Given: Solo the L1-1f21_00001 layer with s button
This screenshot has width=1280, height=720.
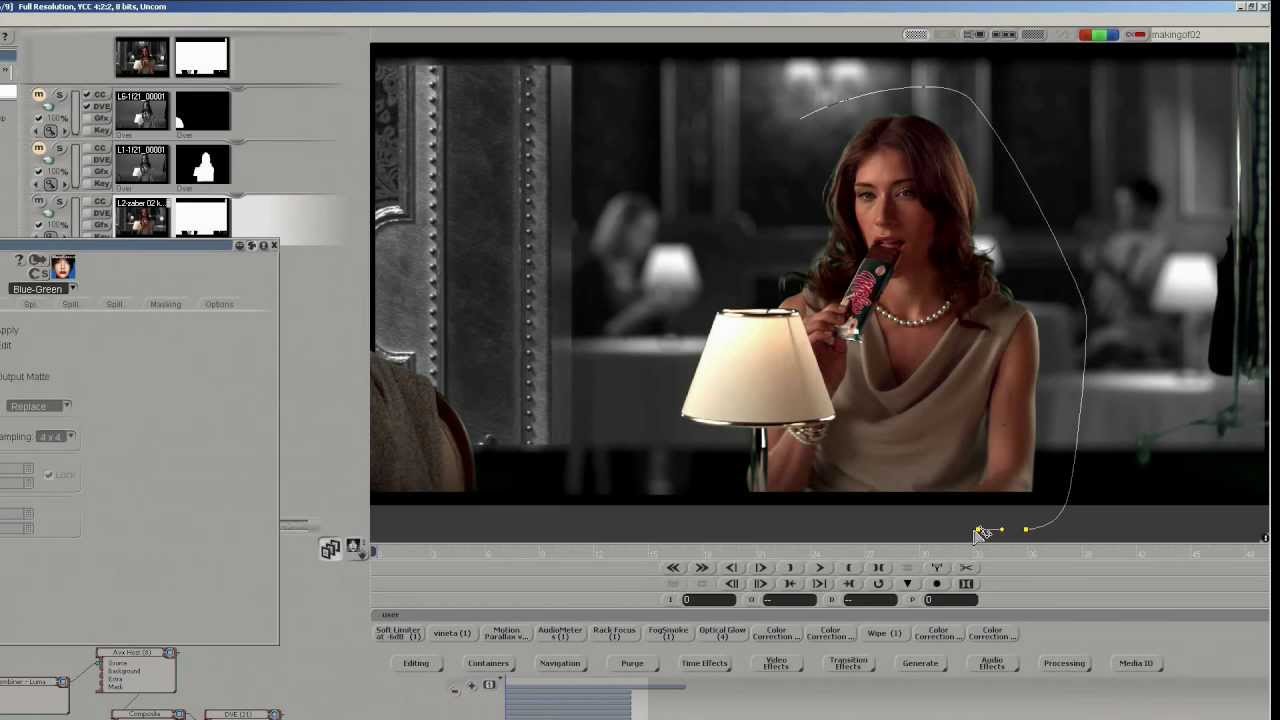Looking at the screenshot, I should click(59, 148).
